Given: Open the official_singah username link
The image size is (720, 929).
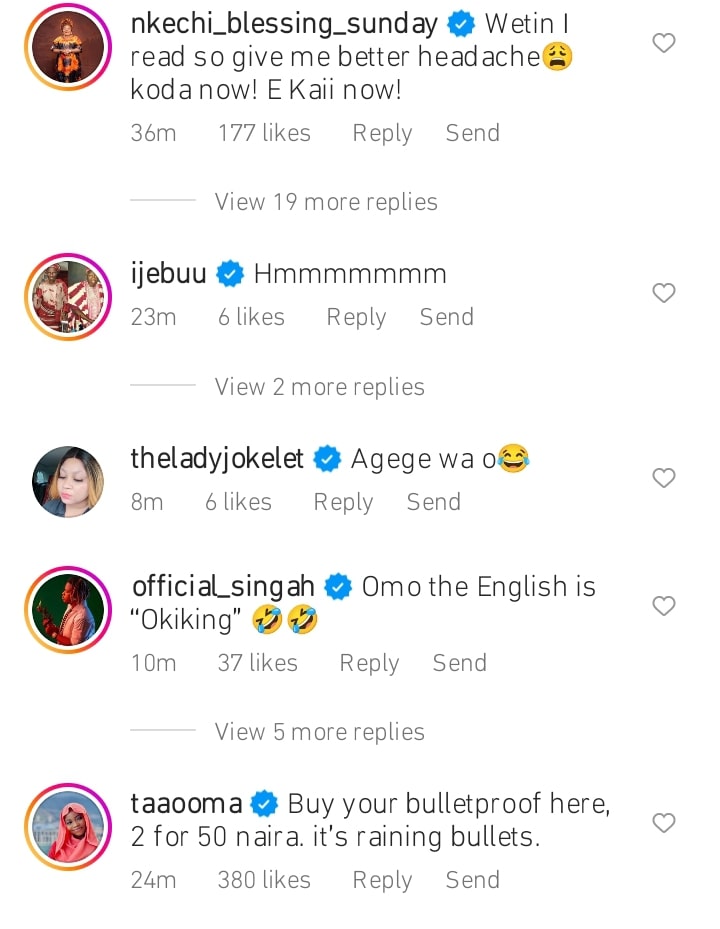Looking at the screenshot, I should click(x=223, y=586).
